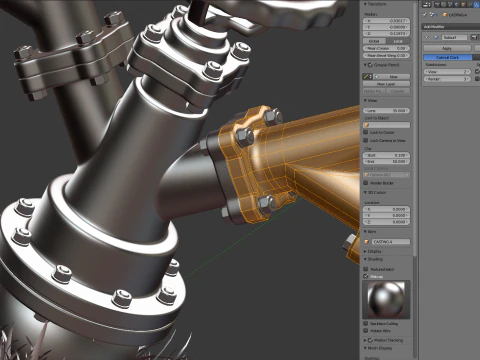The width and height of the screenshot is (480, 360).
Task: Click the 3D Cursor X location field
Action: point(386,209)
